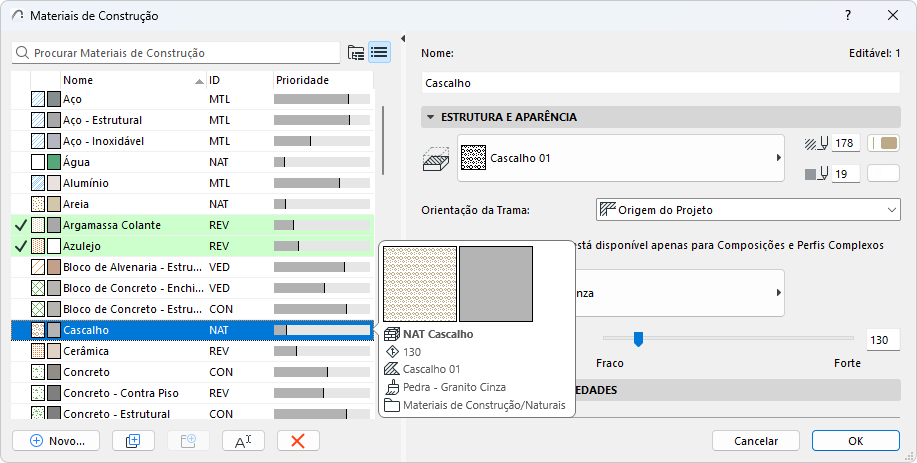Select Concreto - Contra Piso row
The image size is (917, 463).
pyautogui.click(x=192, y=393)
